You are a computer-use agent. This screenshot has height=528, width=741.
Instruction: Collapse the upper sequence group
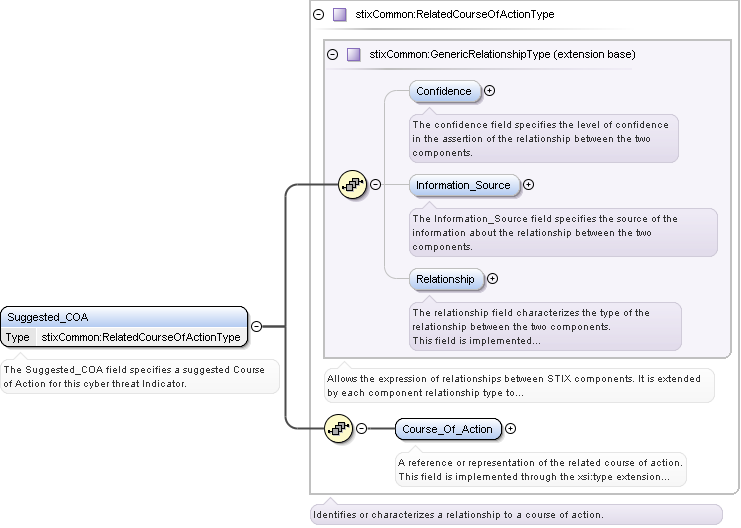pyautogui.click(x=376, y=184)
